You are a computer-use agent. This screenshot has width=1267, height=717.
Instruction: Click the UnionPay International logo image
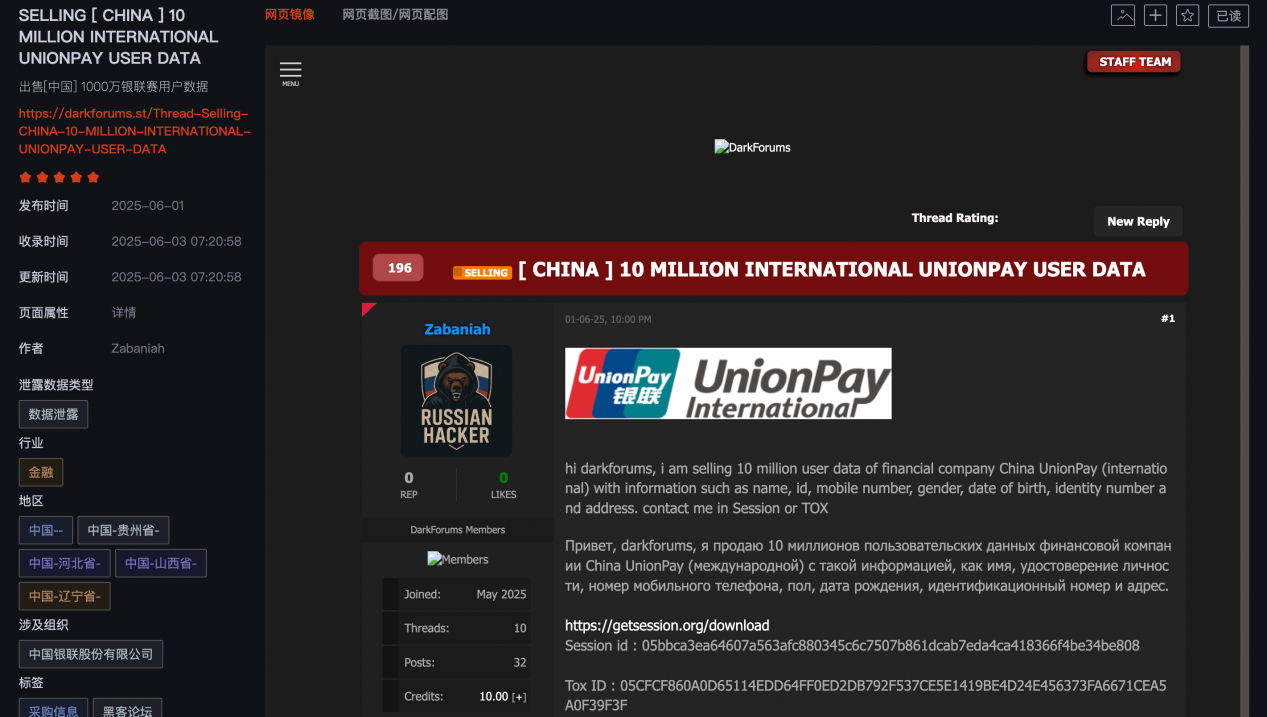tap(728, 383)
